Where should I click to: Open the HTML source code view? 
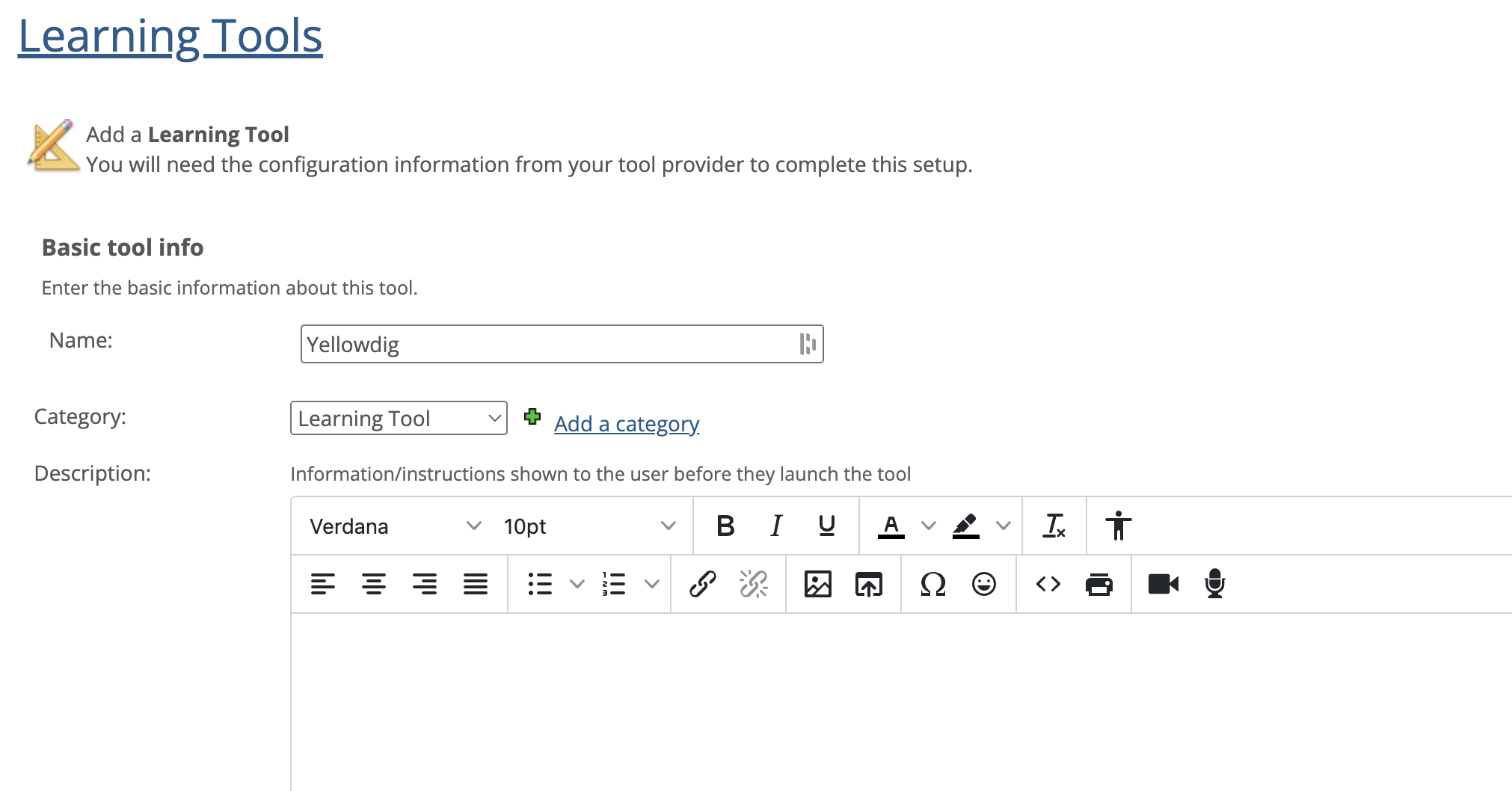pyautogui.click(x=1048, y=584)
